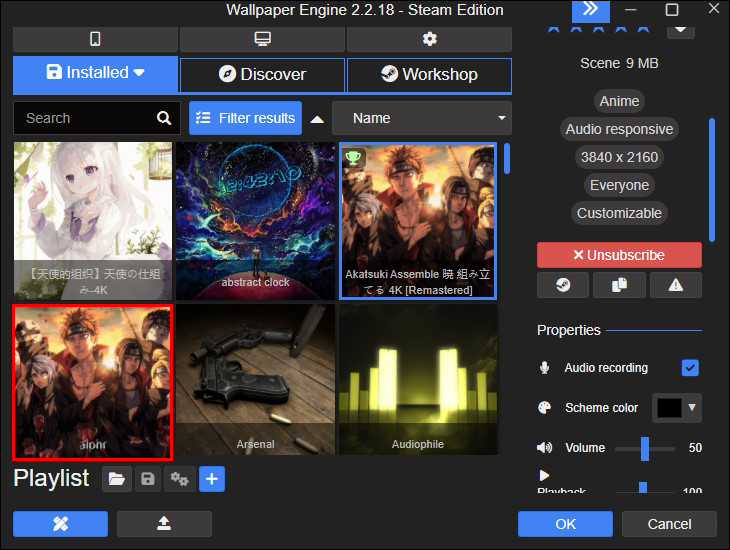This screenshot has height=550, width=730.
Task: Click the palette Scheme color icon
Action: point(544,408)
